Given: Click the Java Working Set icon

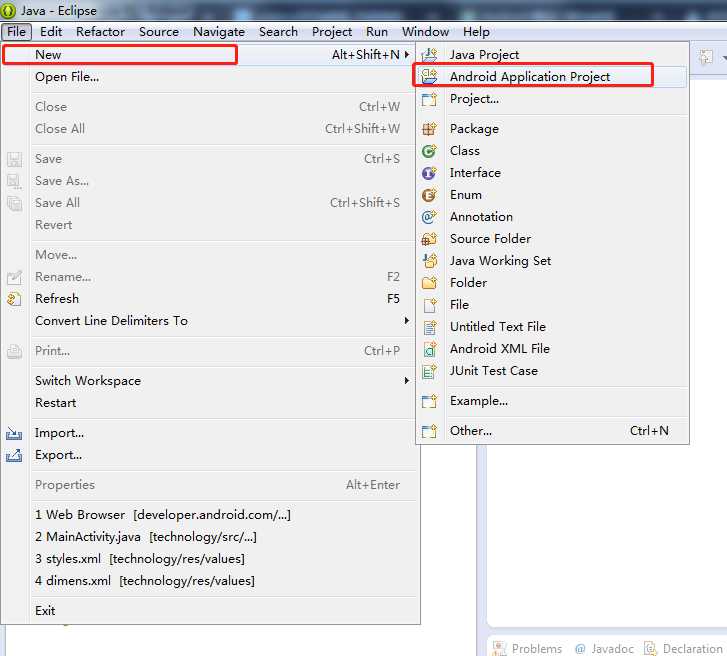Looking at the screenshot, I should coord(429,261).
